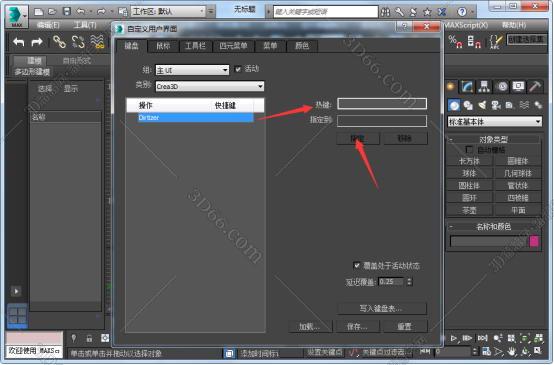This screenshot has width=554, height=365.
Task: Open the 3ds Max application menu logo
Action: [x=14, y=16]
